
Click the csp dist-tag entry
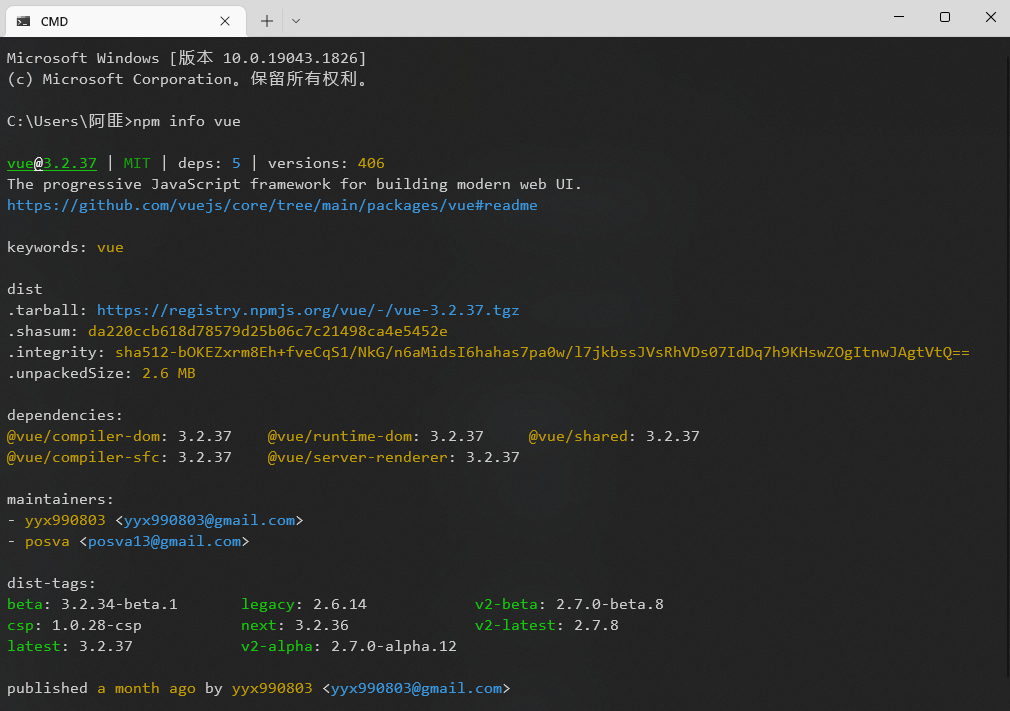click(x=74, y=625)
